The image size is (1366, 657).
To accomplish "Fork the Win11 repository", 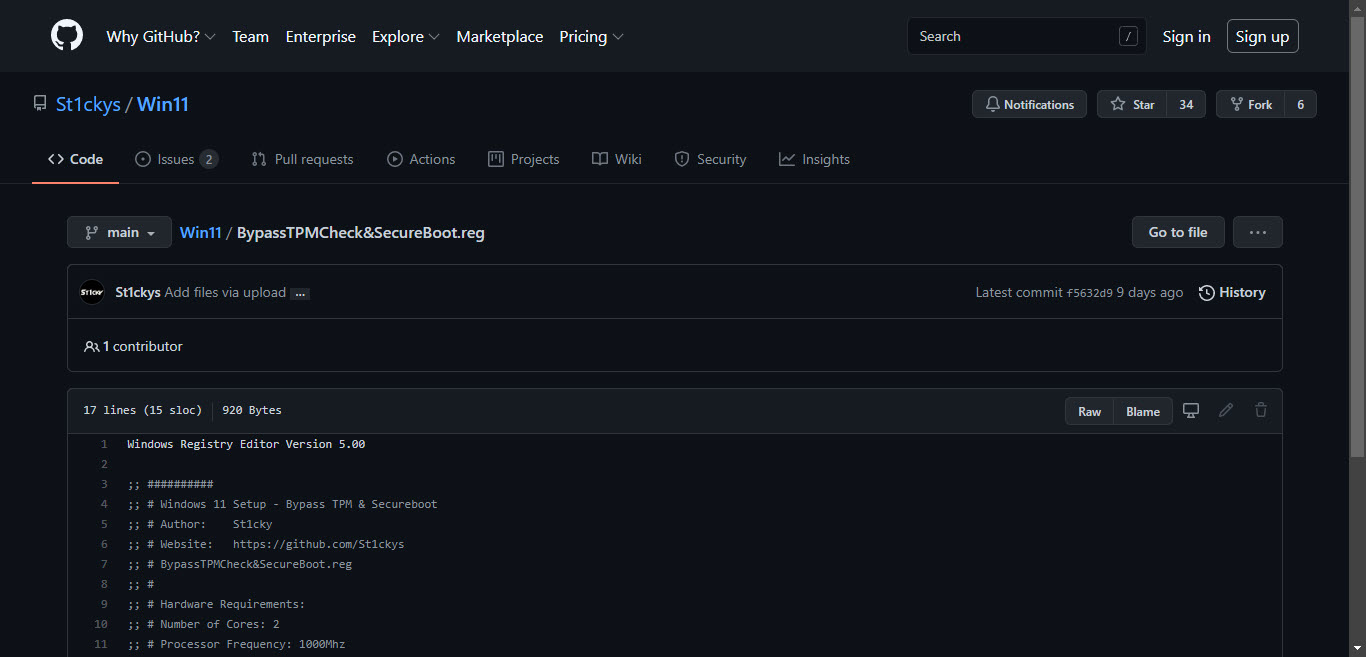I will (1250, 104).
